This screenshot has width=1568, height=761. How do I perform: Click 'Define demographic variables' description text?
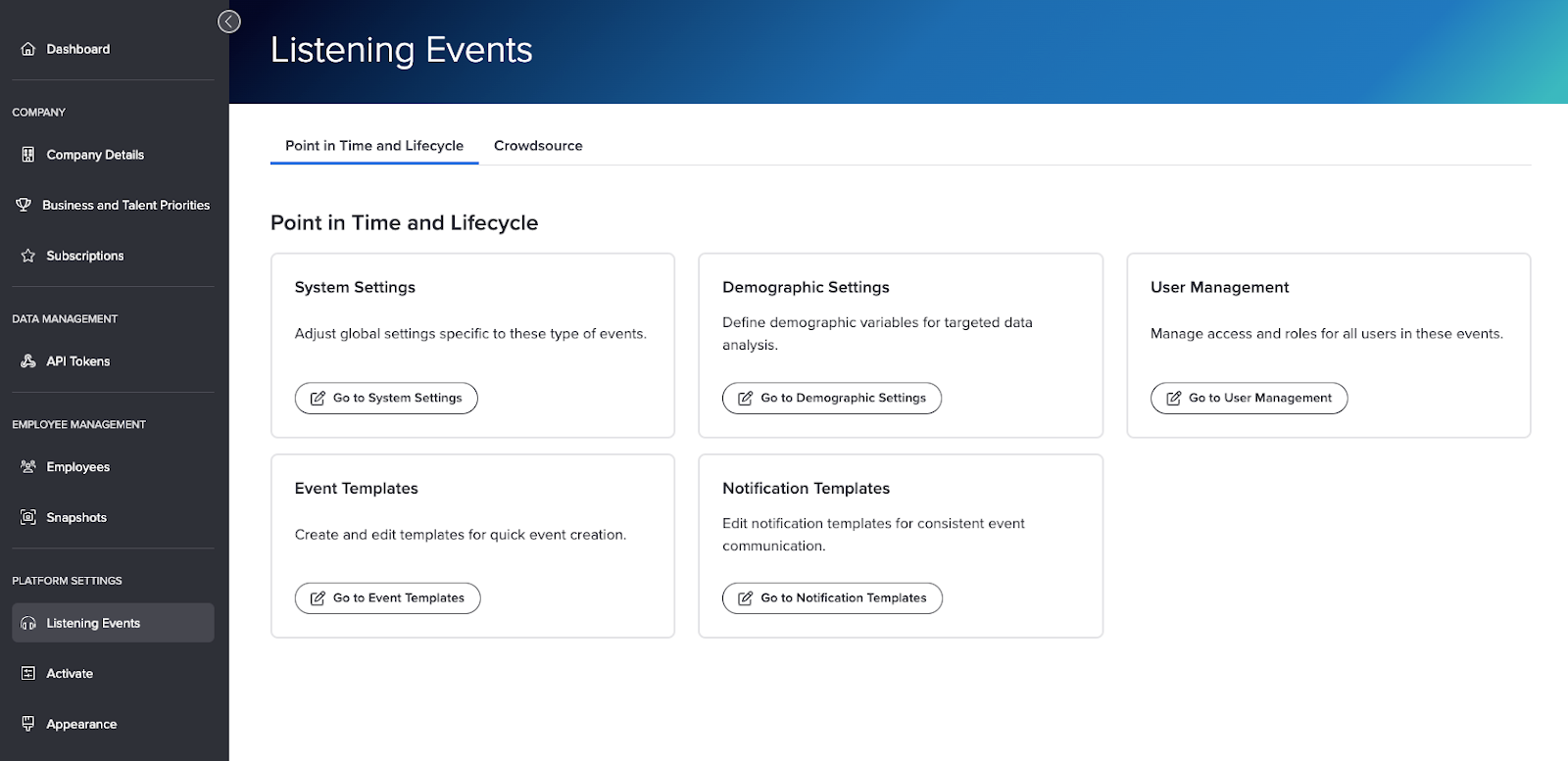click(877, 333)
